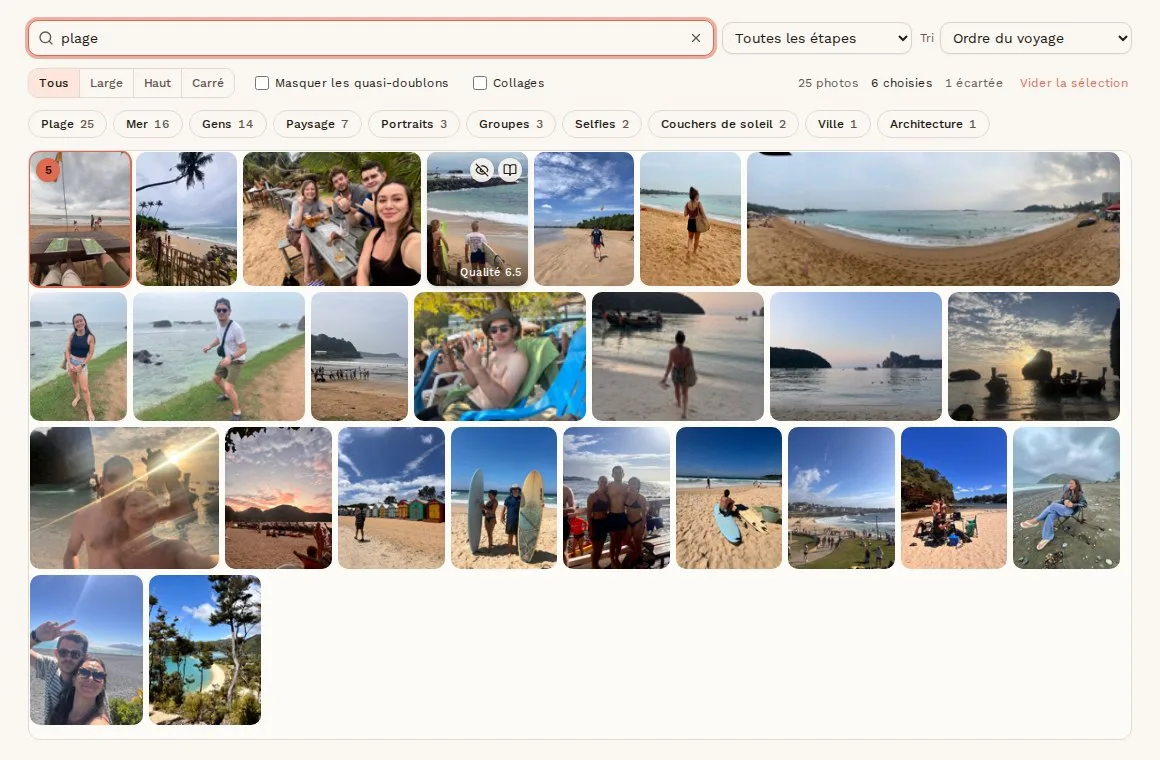Open the blurry sun-flare selfie photo

pyautogui.click(x=124, y=497)
